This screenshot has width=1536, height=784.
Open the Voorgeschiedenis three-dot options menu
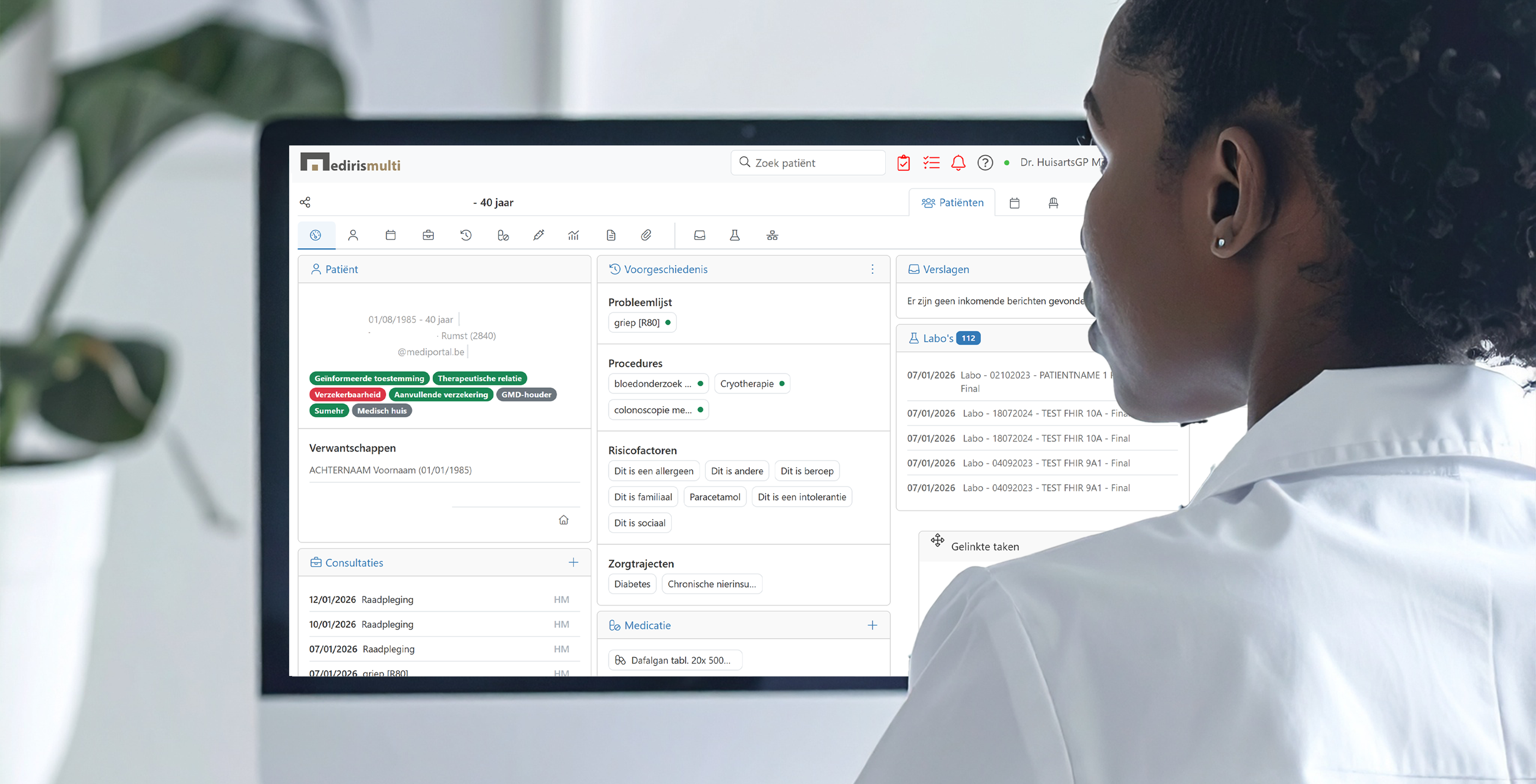[872, 269]
